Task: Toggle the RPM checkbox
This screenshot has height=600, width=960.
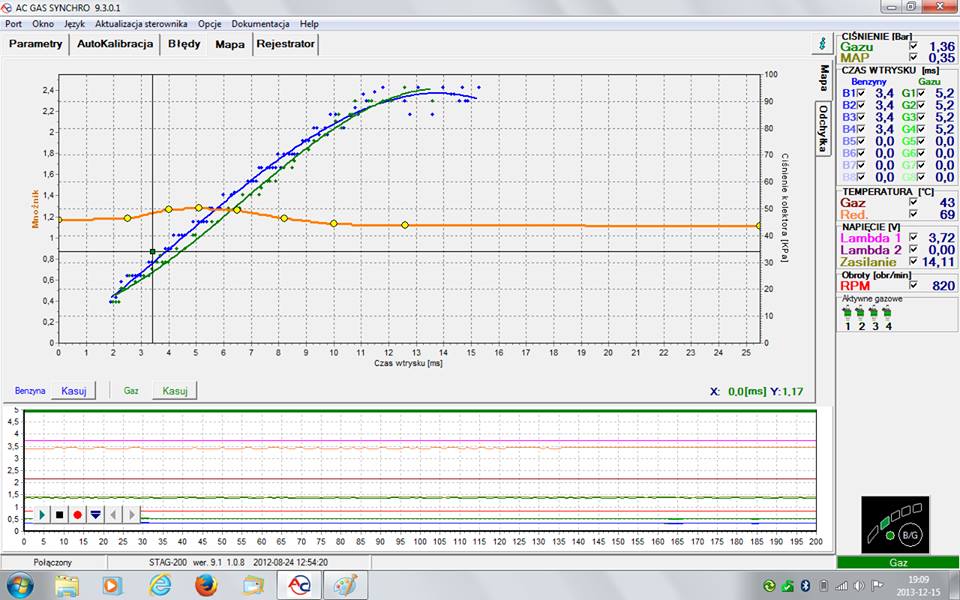Action: (913, 285)
